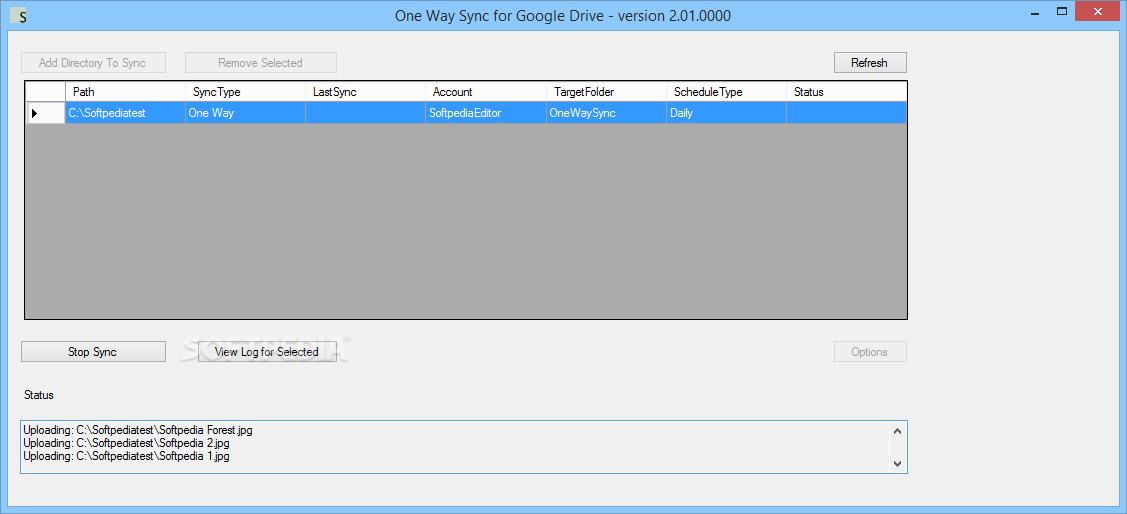The image size is (1127, 514).
Task: Click the Softpedia Forest.jpg upload log line
Action: (x=138, y=430)
